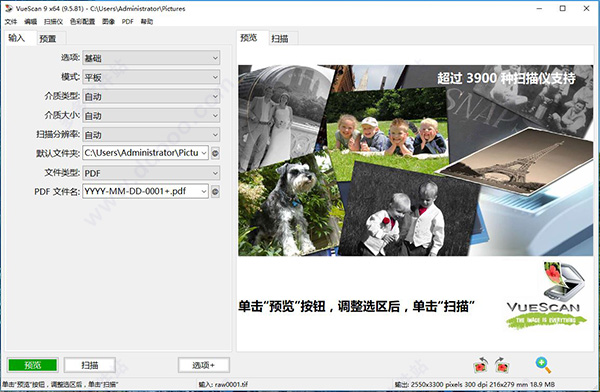The image size is (600, 392).
Task: Expand the 选项 dropdown set to 基础
Action: tap(151, 58)
